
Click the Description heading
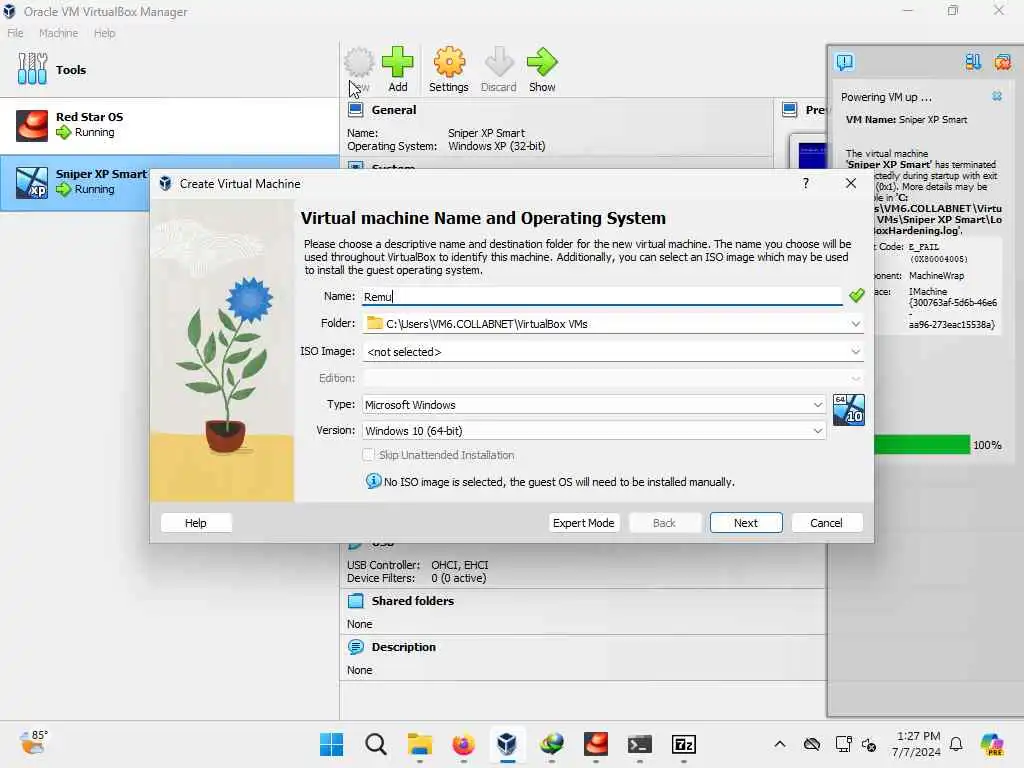[404, 647]
